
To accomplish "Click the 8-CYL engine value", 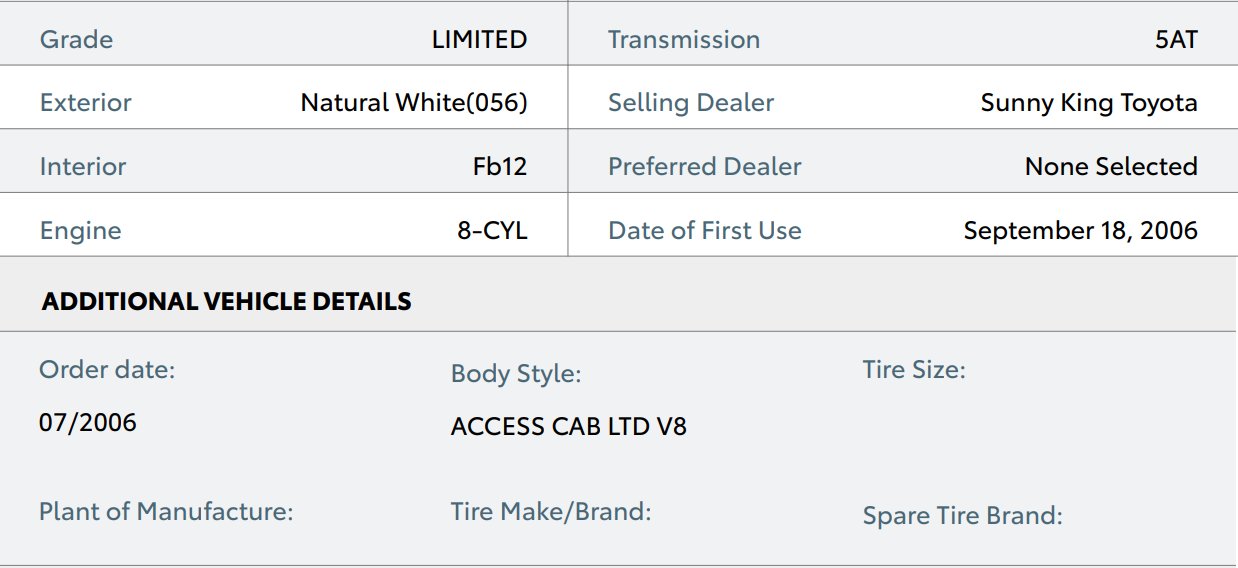I will tap(492, 230).
